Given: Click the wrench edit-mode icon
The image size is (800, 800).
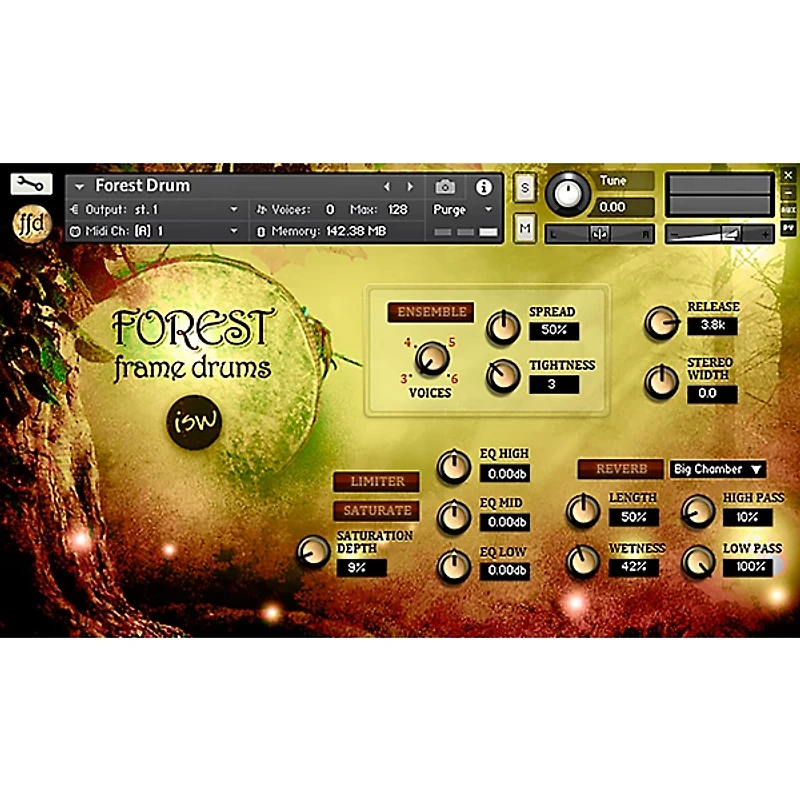Looking at the screenshot, I should [x=31, y=184].
